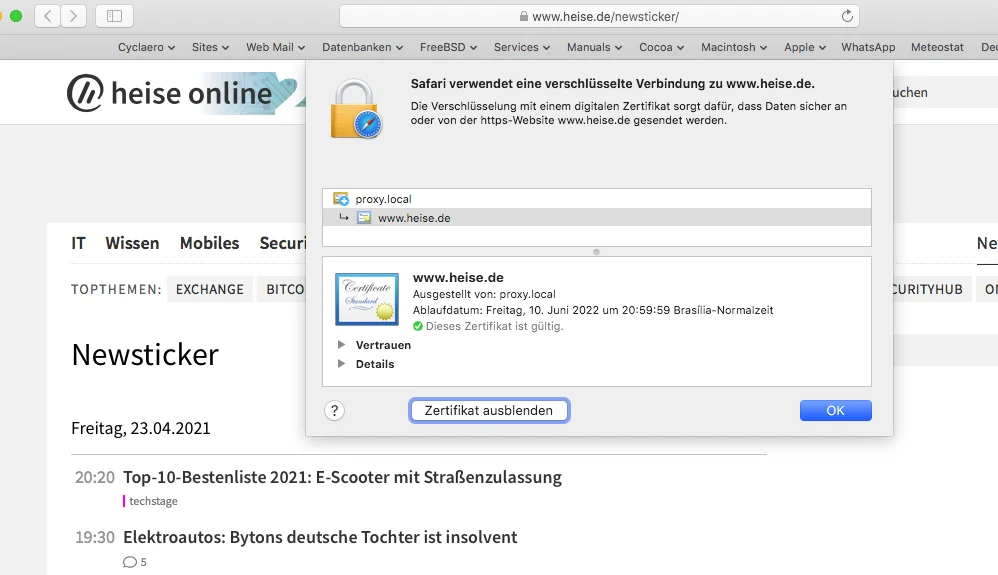Go back with Safari's back arrow
998x575 pixels.
click(48, 16)
